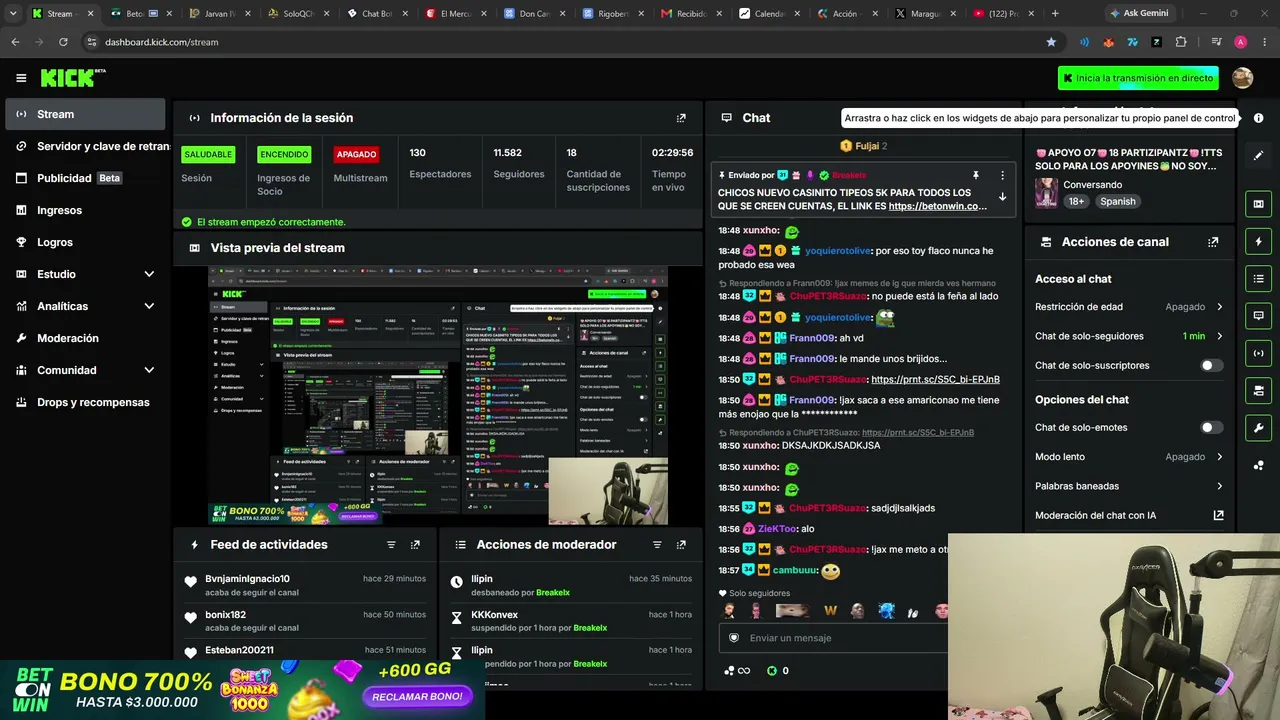This screenshot has width=1280, height=720.
Task: Filter the Acciones de moderador list
Action: [657, 545]
